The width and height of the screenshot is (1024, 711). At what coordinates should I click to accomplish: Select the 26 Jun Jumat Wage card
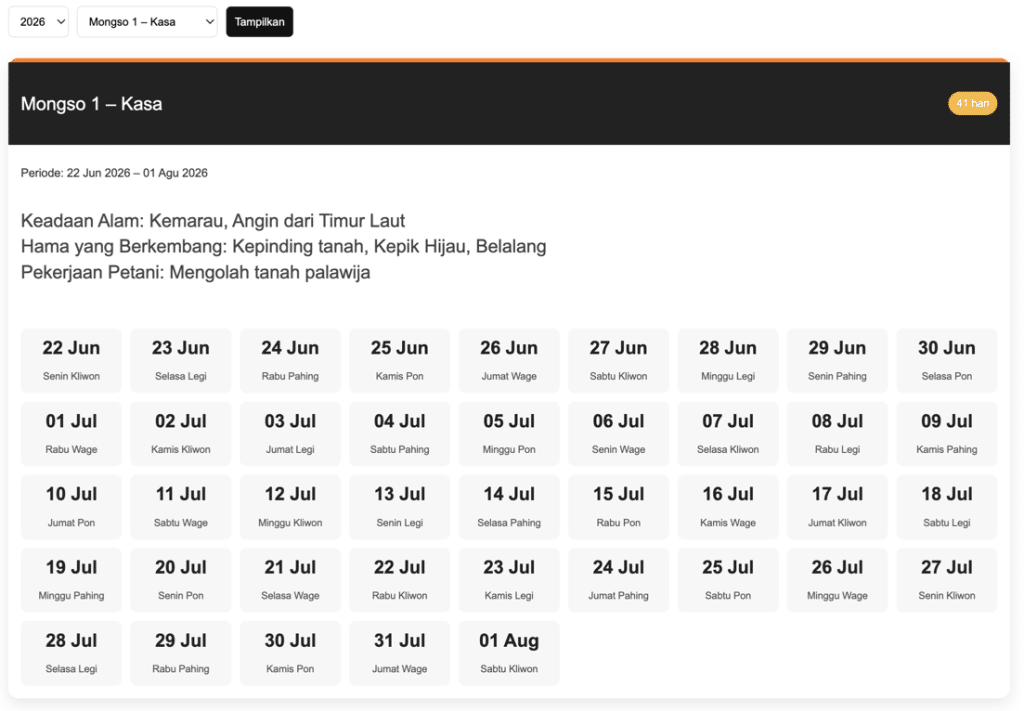coord(509,360)
